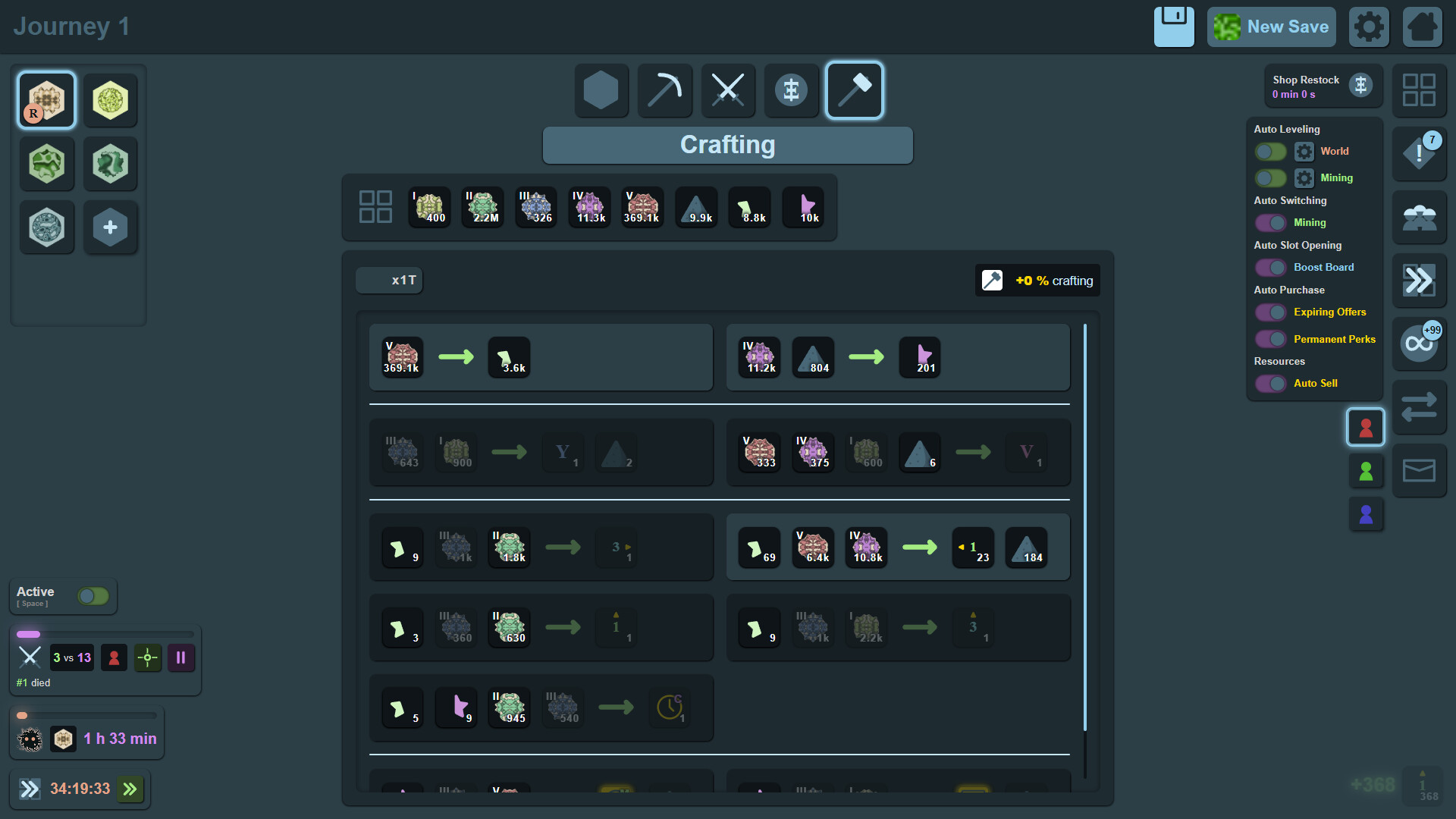Open the hexagon World tab
The width and height of the screenshot is (1456, 819).
pos(601,90)
